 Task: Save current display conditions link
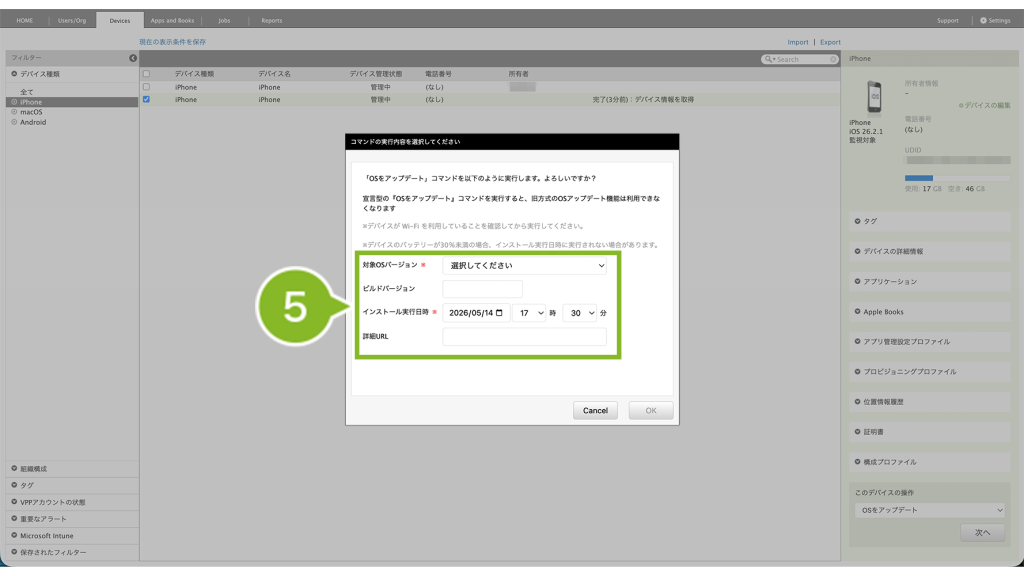pos(172,42)
